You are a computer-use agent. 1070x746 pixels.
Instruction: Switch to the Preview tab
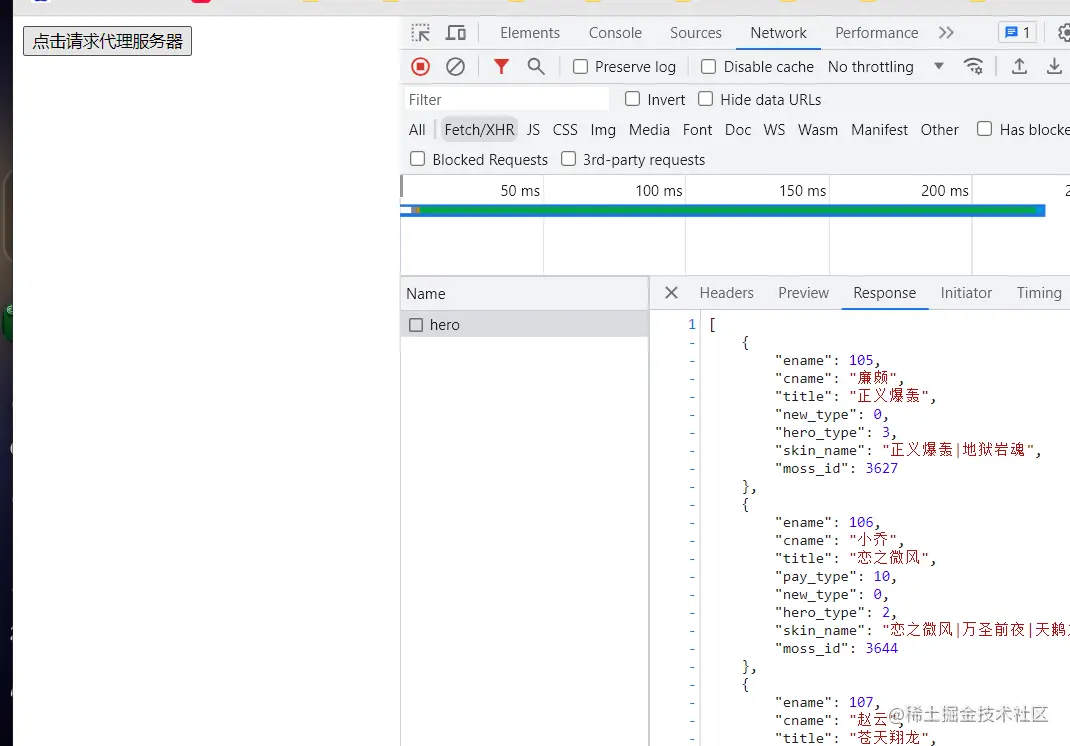coord(803,293)
